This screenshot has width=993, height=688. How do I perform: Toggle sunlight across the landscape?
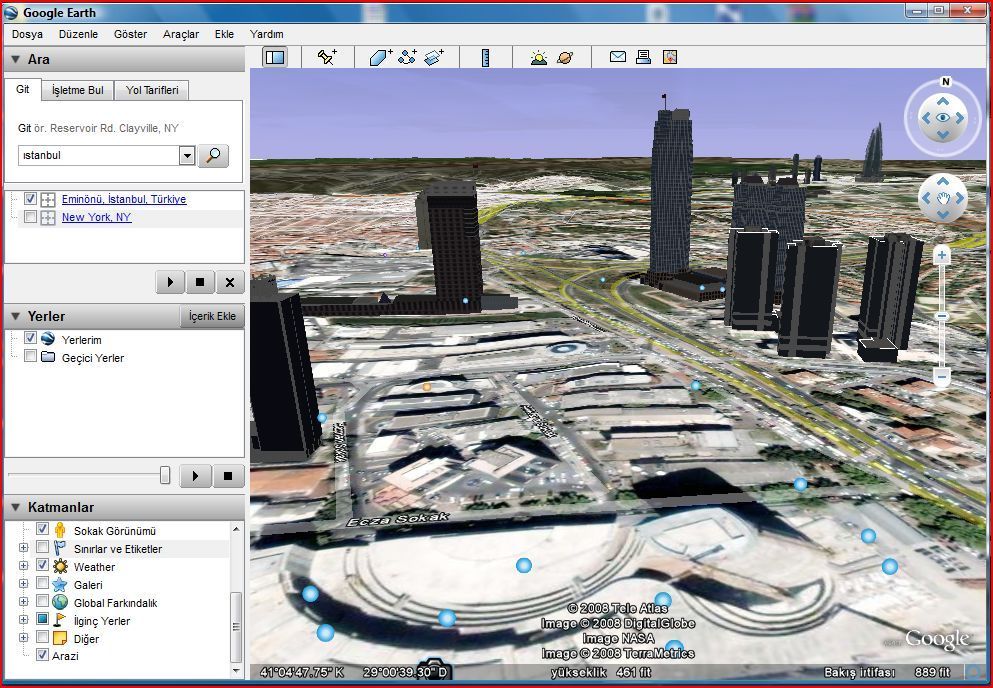[x=539, y=58]
